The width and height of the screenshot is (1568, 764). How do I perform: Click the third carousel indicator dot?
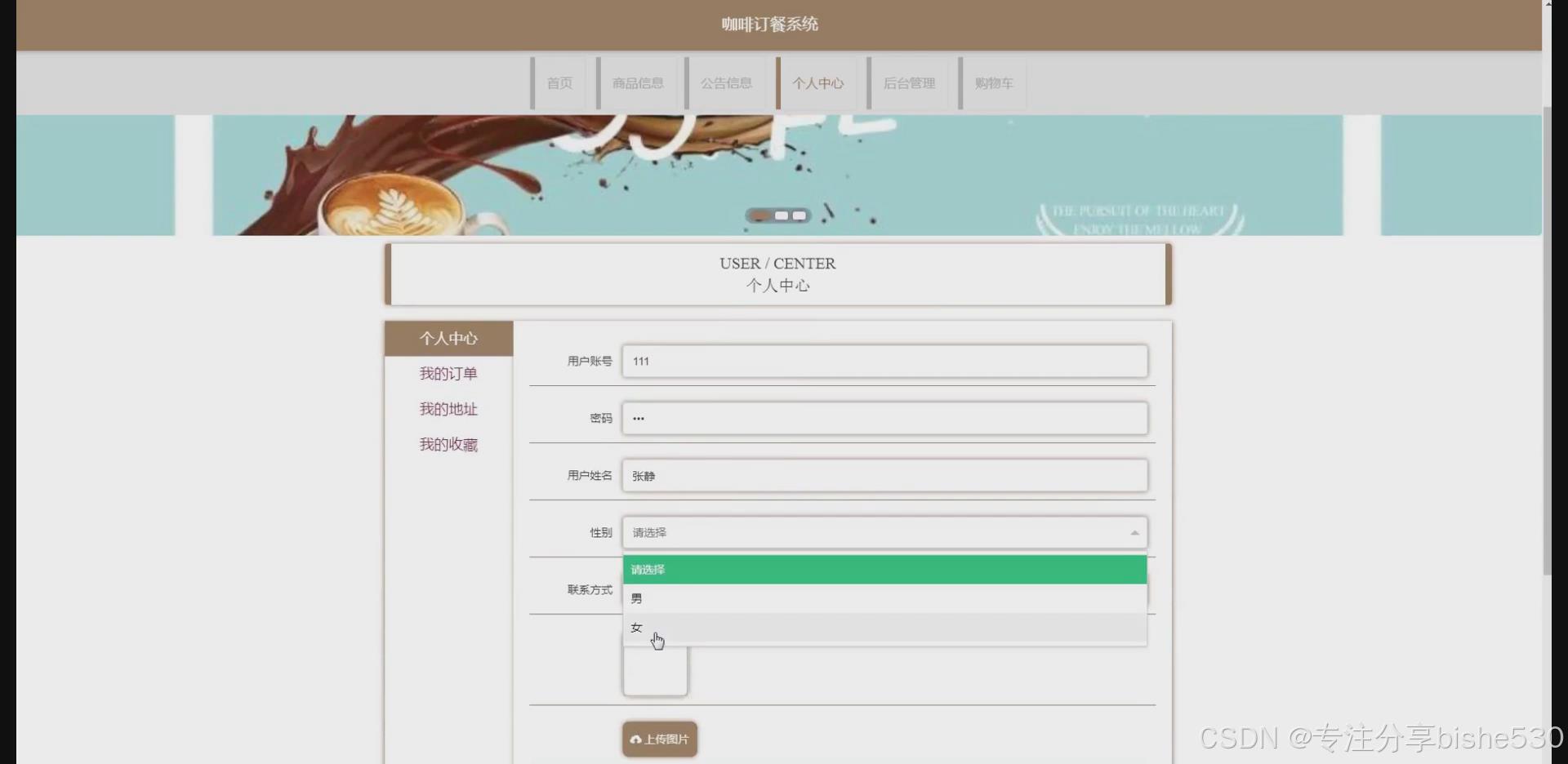click(799, 215)
